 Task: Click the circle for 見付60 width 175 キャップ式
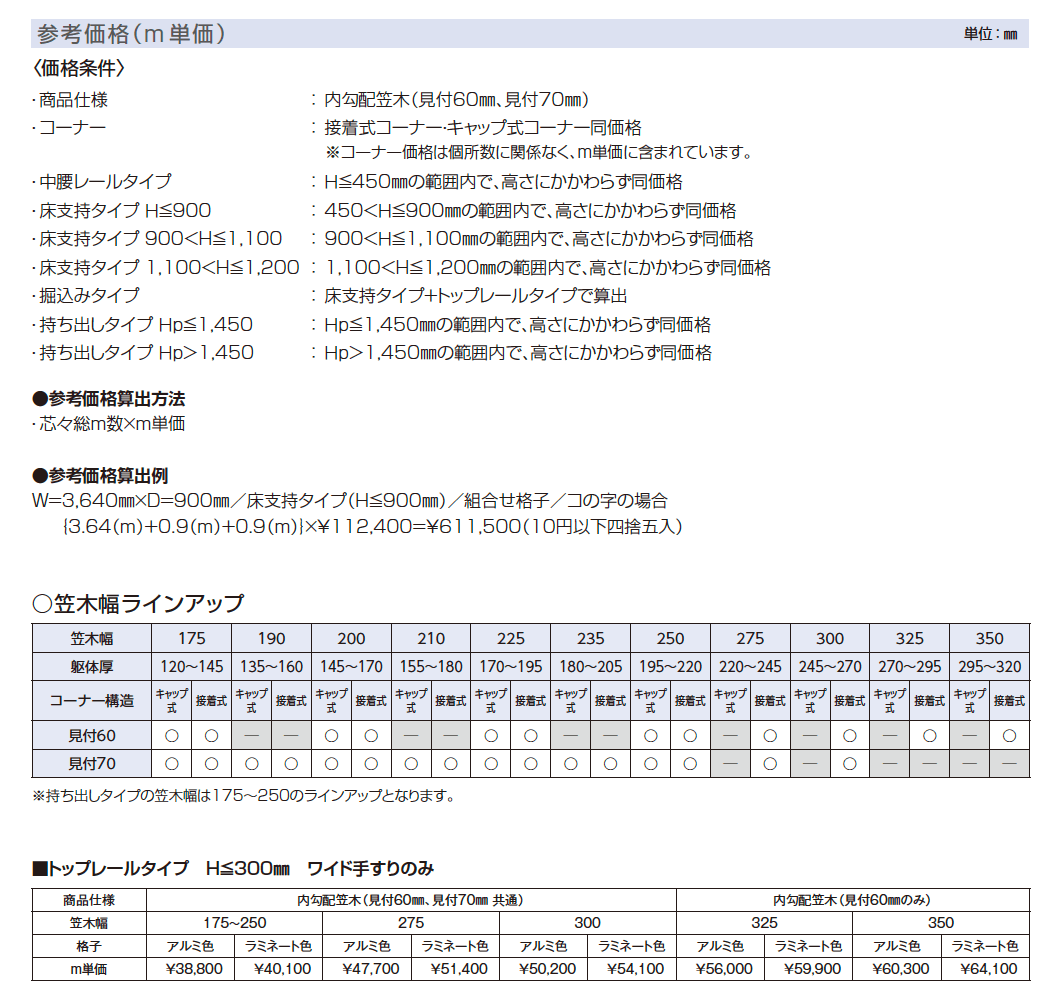pos(171,736)
